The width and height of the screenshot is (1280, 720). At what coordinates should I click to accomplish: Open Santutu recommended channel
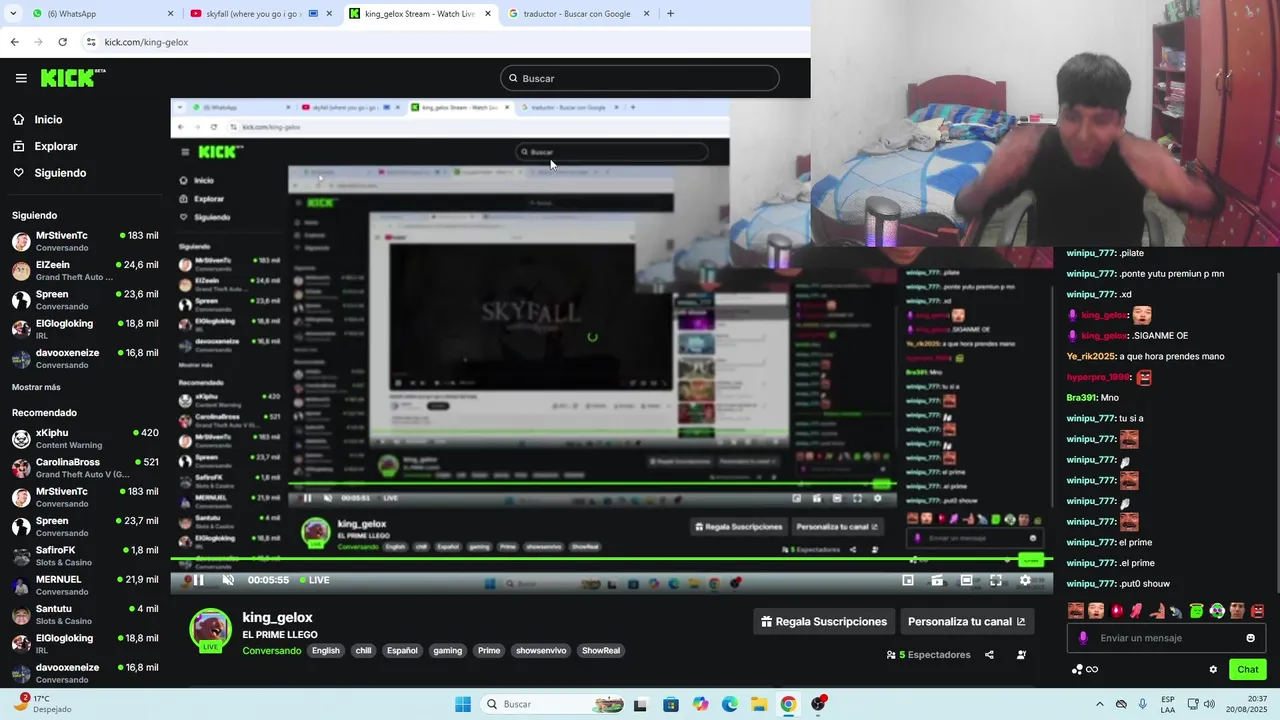point(85,614)
